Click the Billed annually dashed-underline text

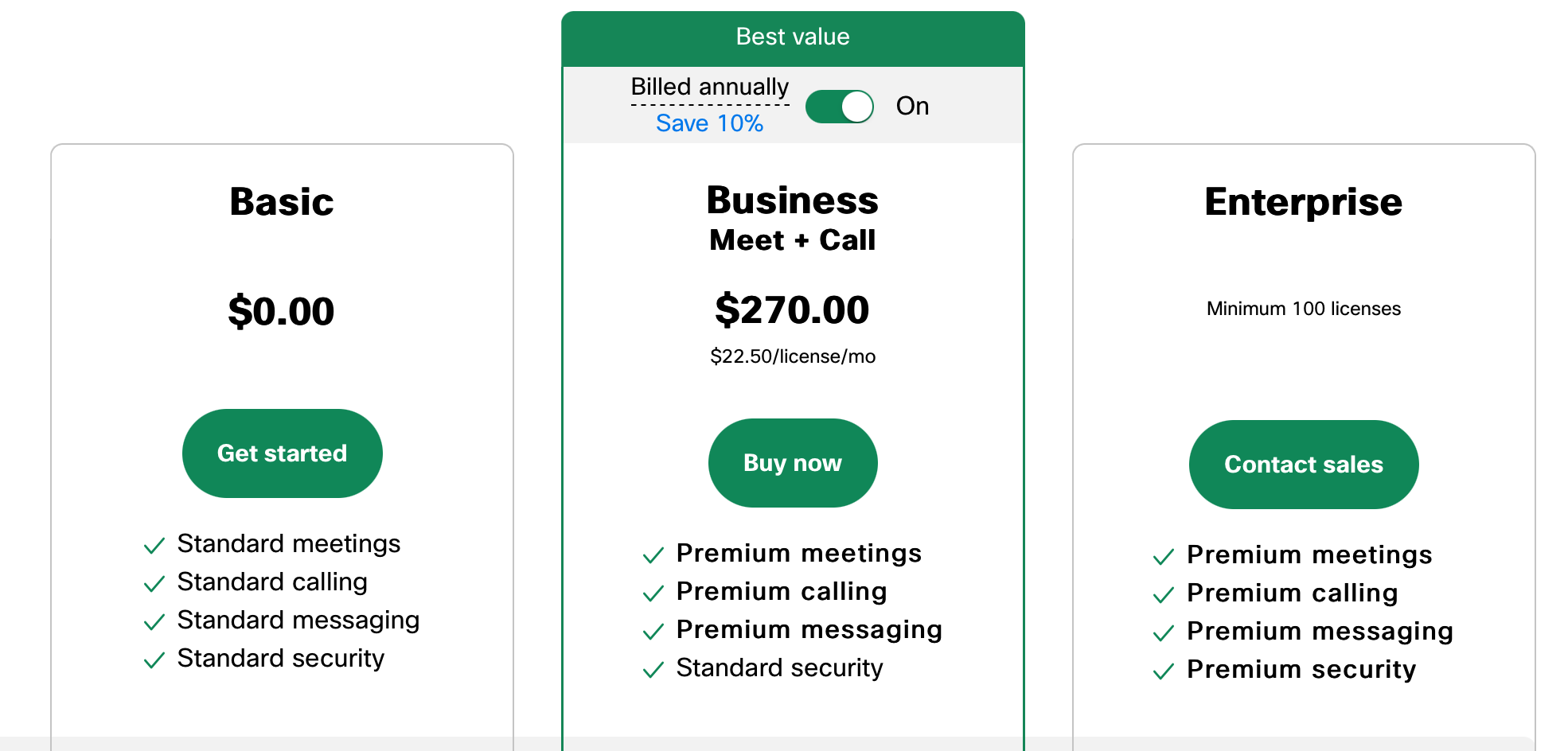coord(709,87)
